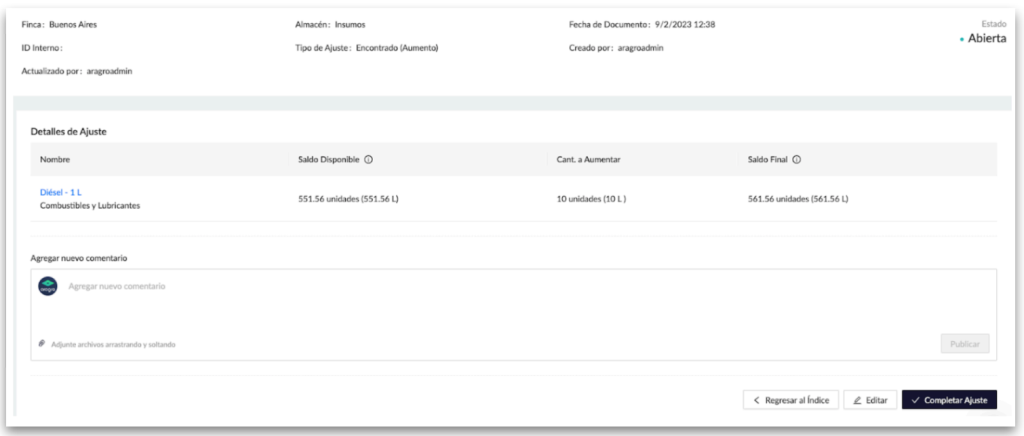Click the Publicar button
Image resolution: width=1024 pixels, height=436 pixels.
pyautogui.click(x=965, y=343)
